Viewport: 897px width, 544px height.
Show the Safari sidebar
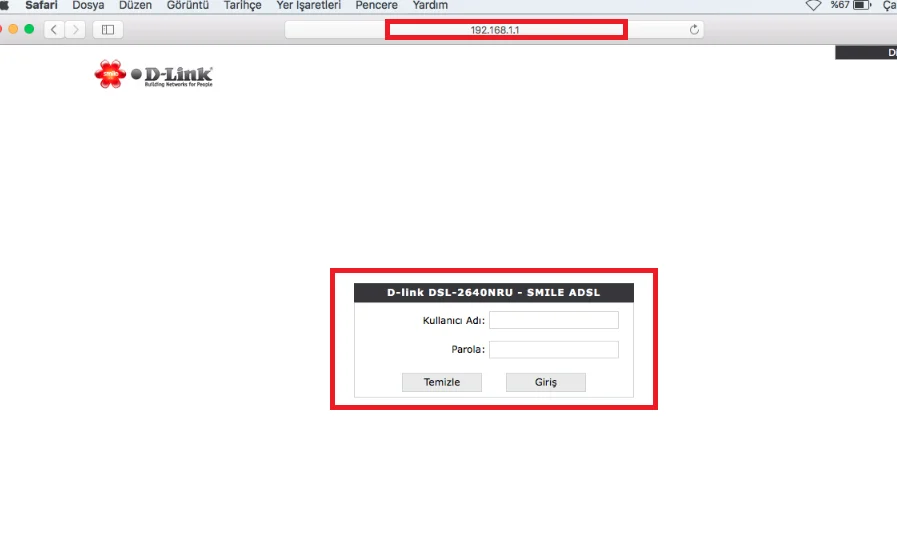coord(108,30)
